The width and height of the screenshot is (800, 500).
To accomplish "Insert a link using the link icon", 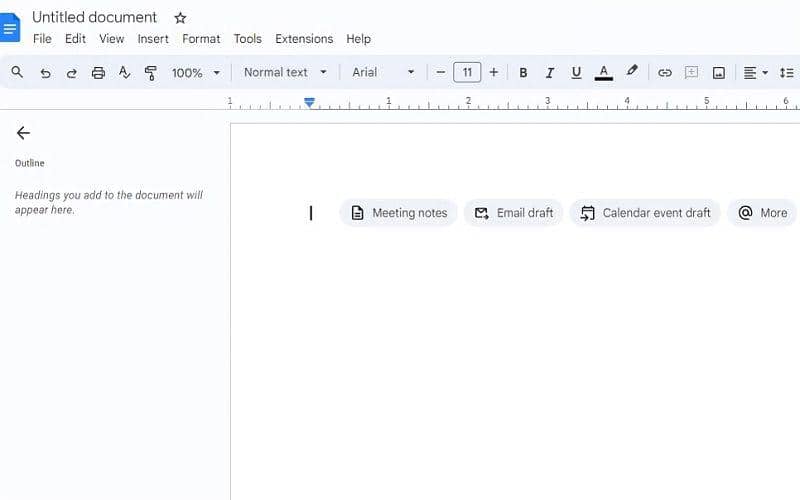I will [665, 72].
